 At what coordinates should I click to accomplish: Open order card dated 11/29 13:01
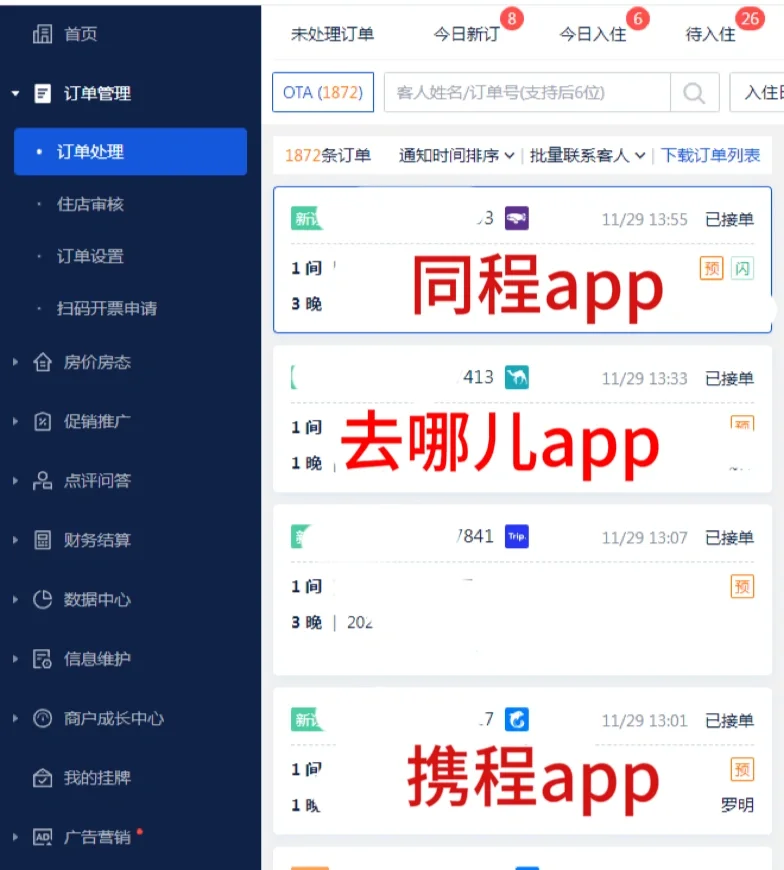pyautogui.click(x=522, y=761)
